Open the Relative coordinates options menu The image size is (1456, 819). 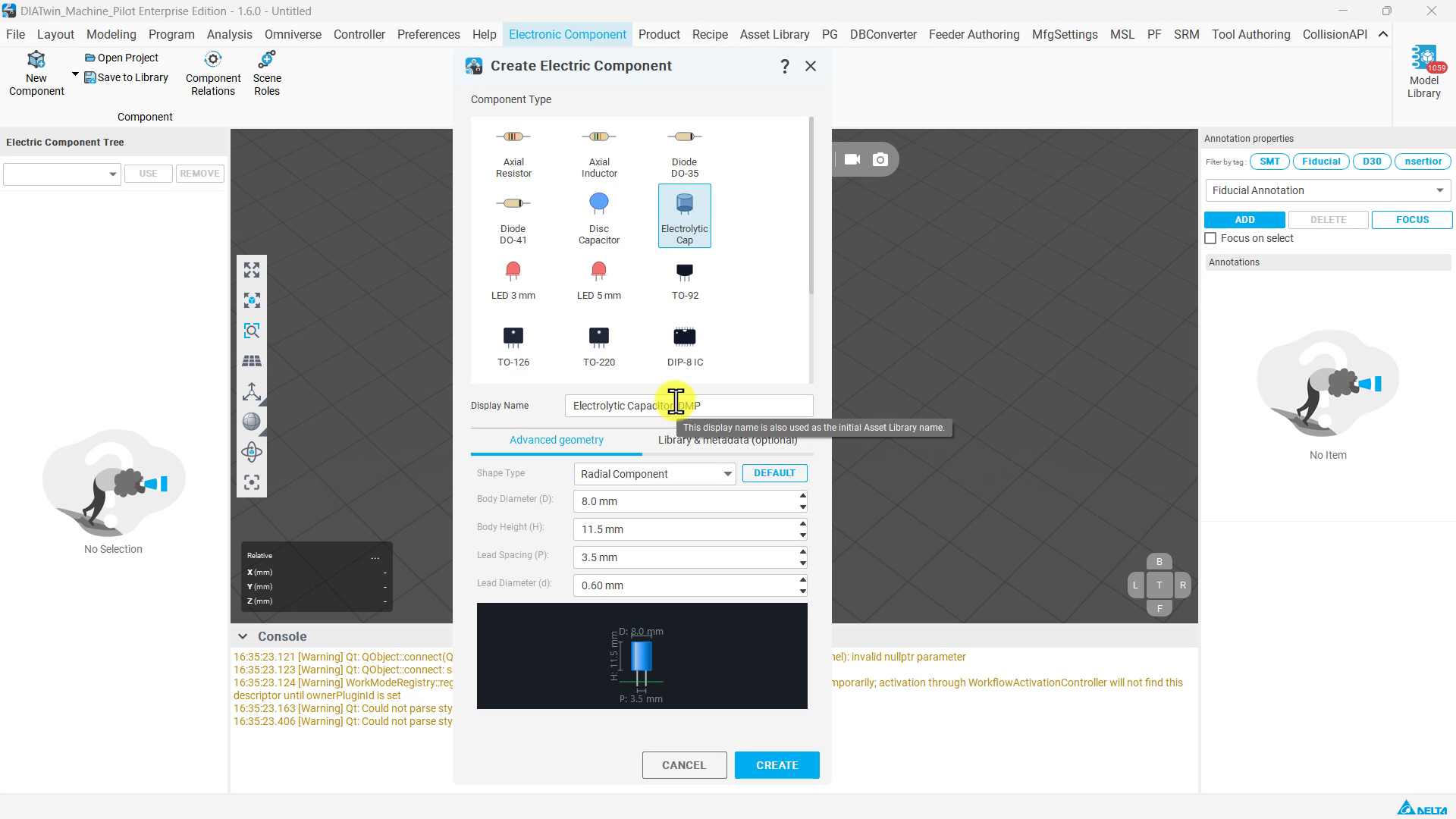375,557
